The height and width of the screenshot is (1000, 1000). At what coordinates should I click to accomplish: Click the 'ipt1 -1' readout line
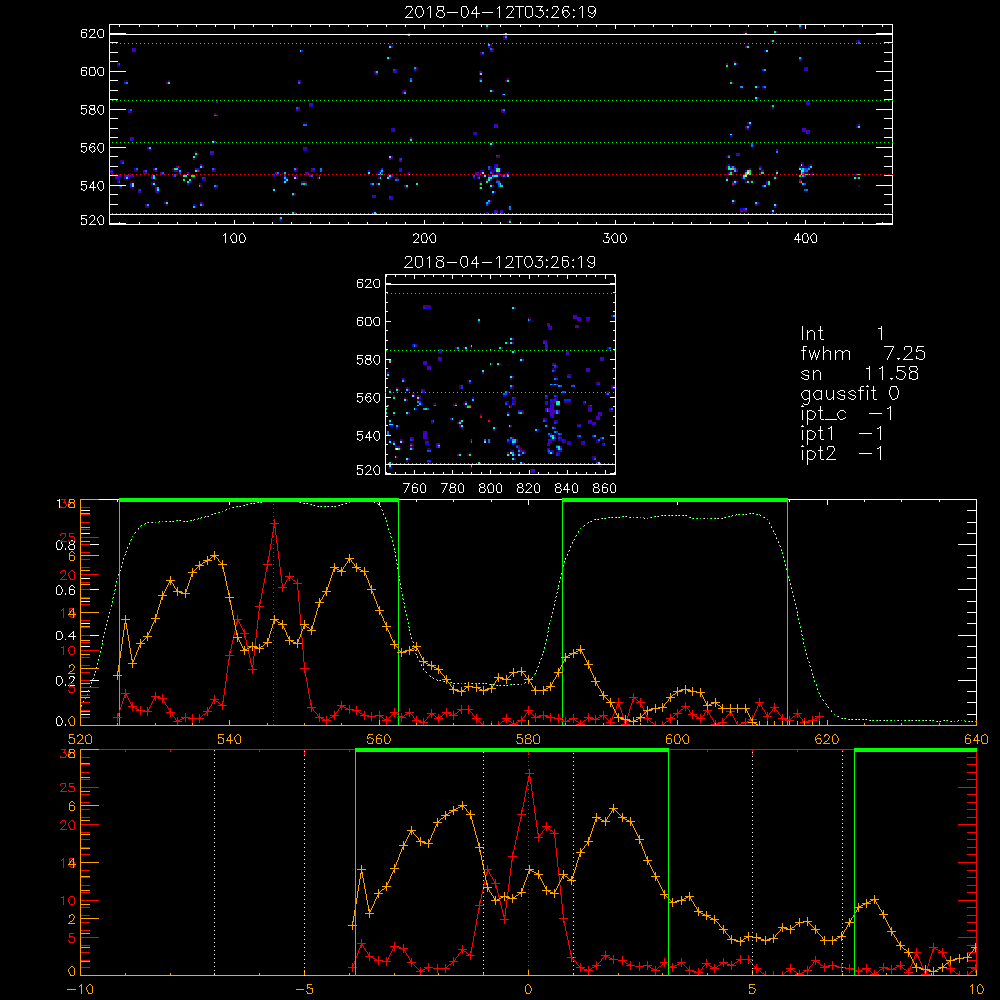[842, 434]
